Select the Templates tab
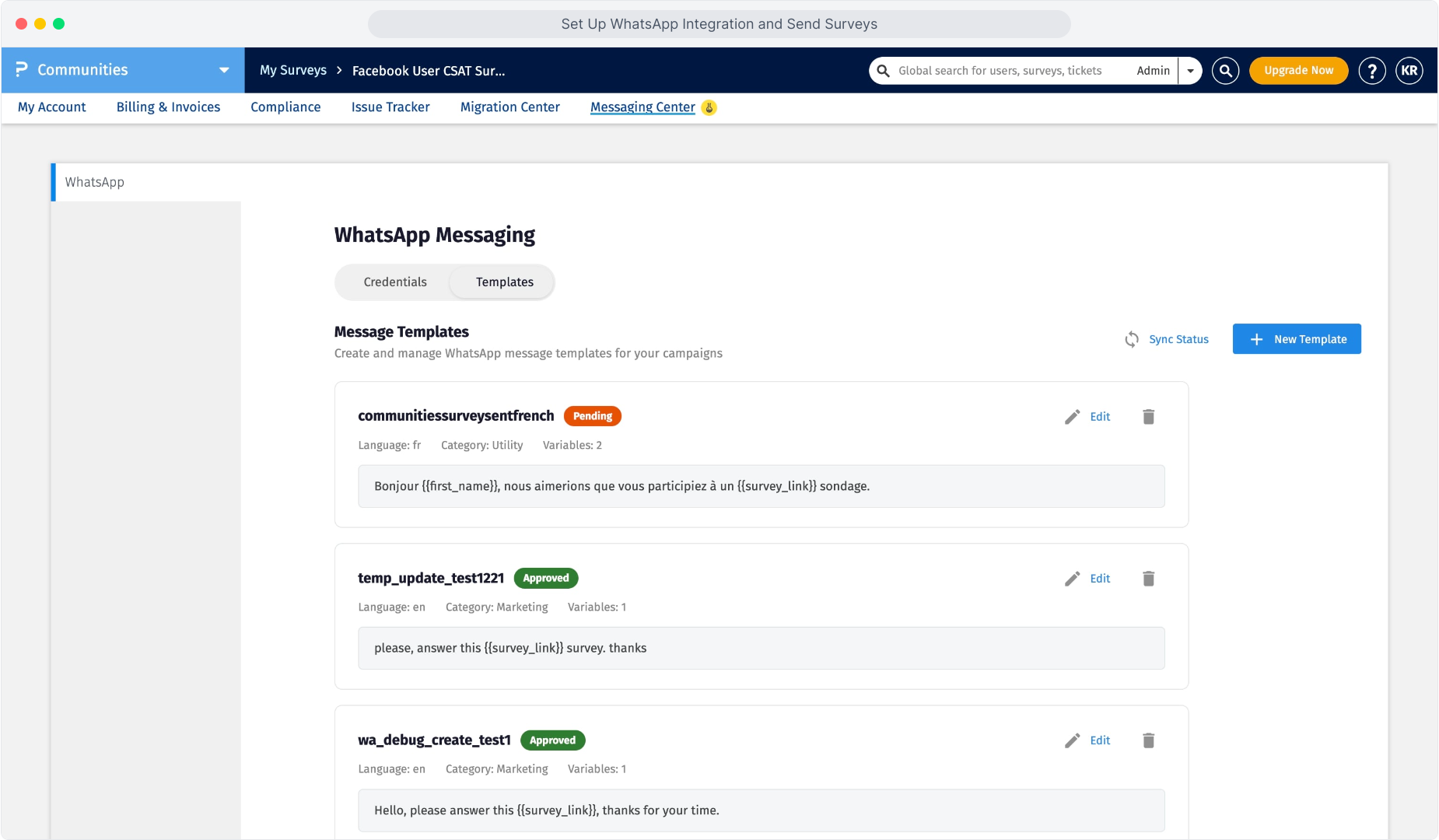 coord(505,282)
